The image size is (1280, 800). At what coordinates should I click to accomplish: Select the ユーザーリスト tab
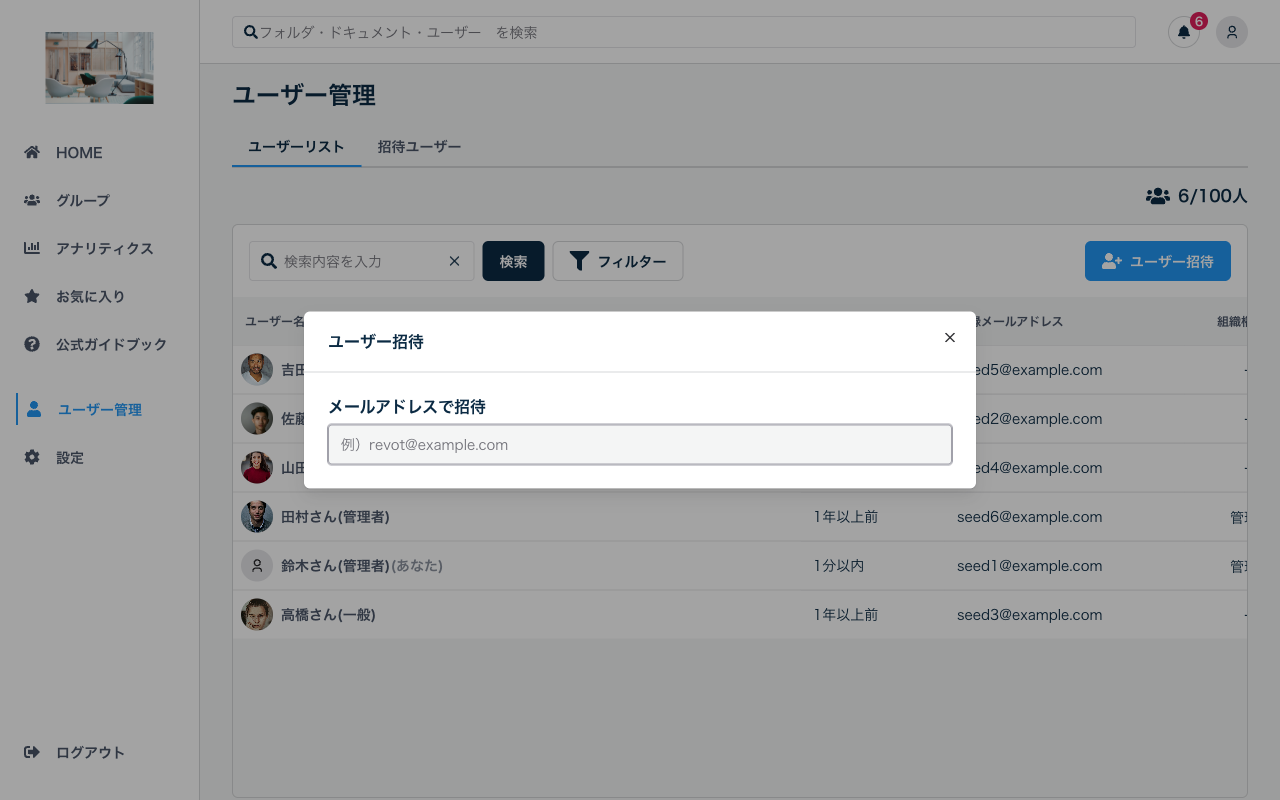point(296,146)
